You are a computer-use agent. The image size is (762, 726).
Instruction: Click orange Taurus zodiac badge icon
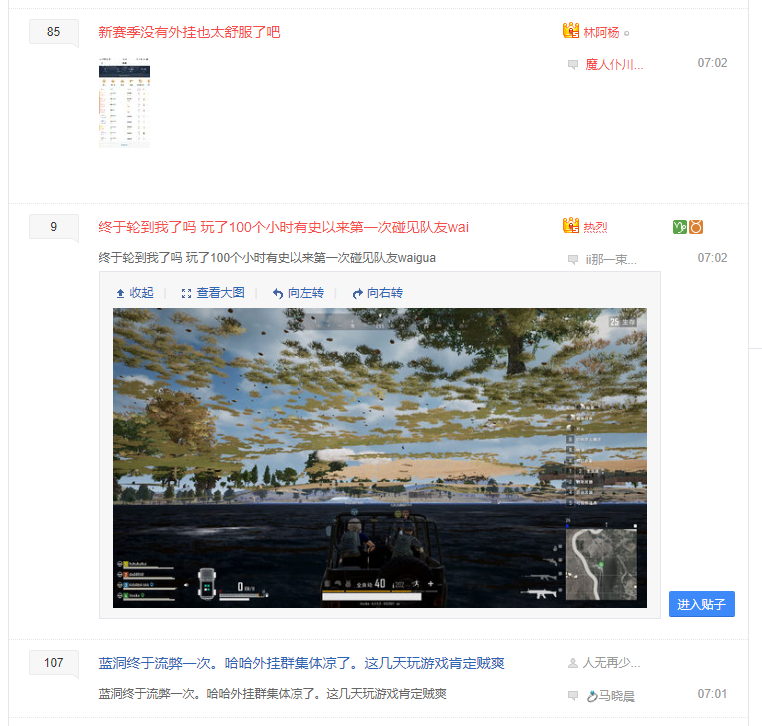point(696,226)
